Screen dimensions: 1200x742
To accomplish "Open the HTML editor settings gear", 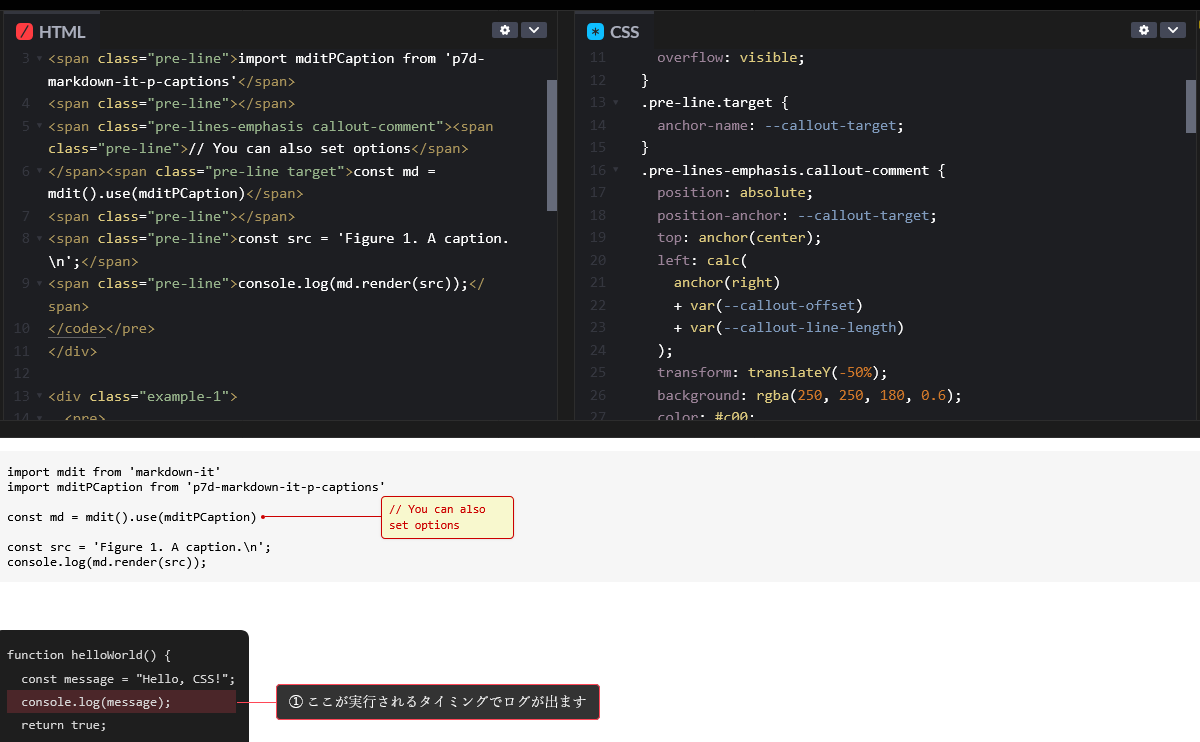I will 505,30.
